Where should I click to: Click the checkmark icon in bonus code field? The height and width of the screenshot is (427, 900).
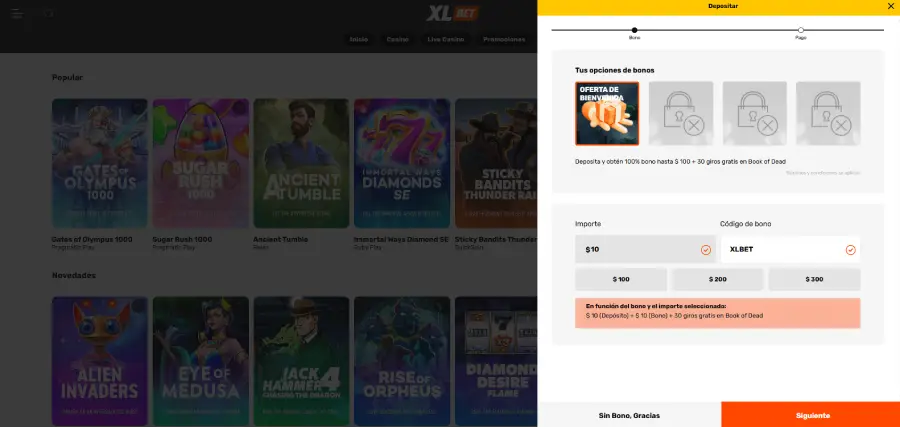(x=851, y=250)
